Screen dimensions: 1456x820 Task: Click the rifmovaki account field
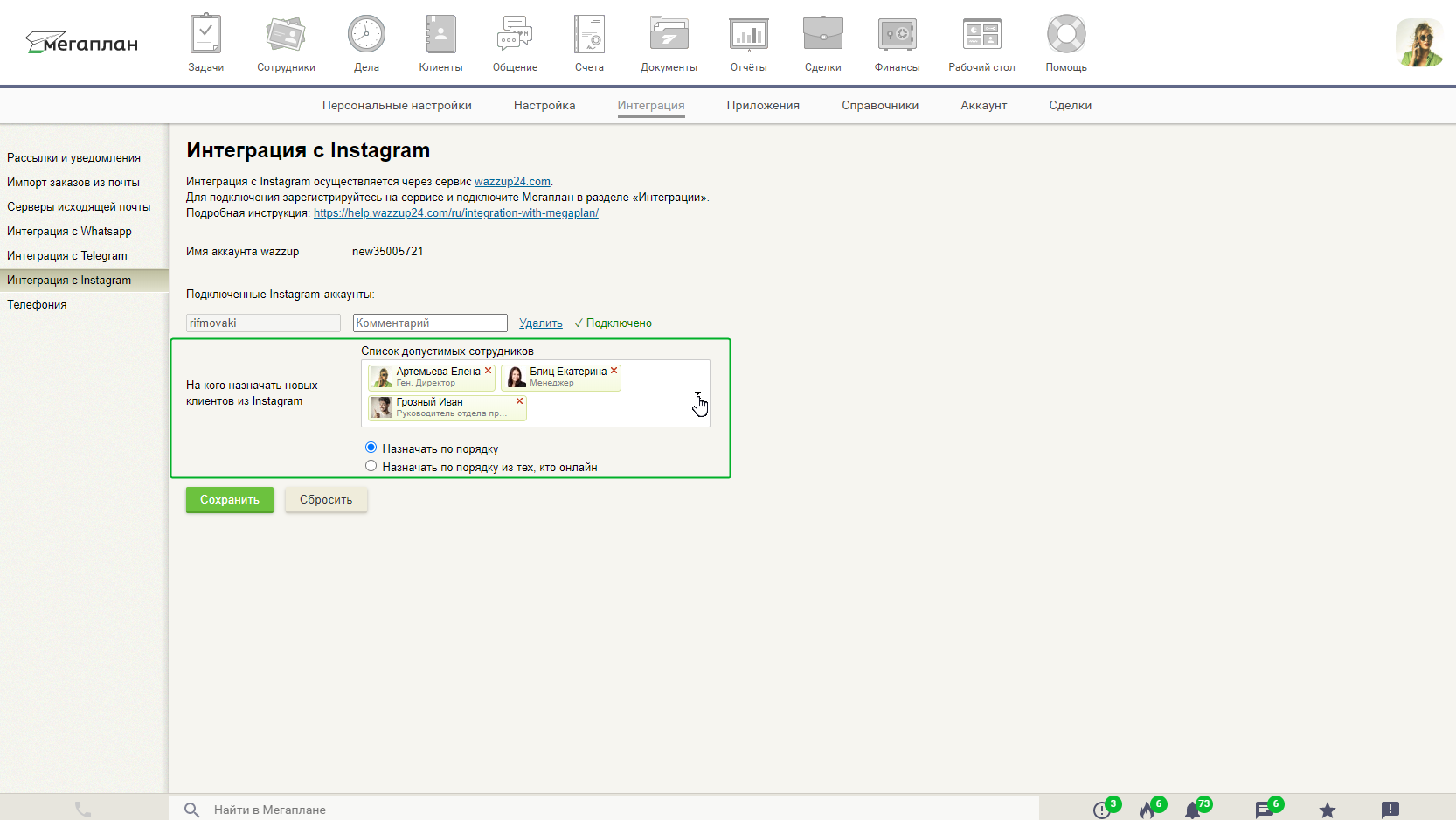[263, 323]
